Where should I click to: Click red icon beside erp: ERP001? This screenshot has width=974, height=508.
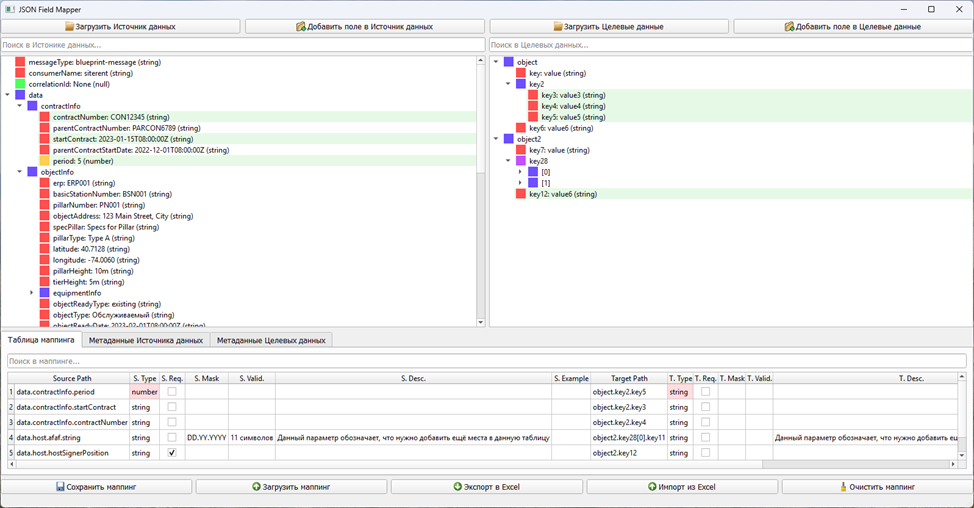click(44, 183)
